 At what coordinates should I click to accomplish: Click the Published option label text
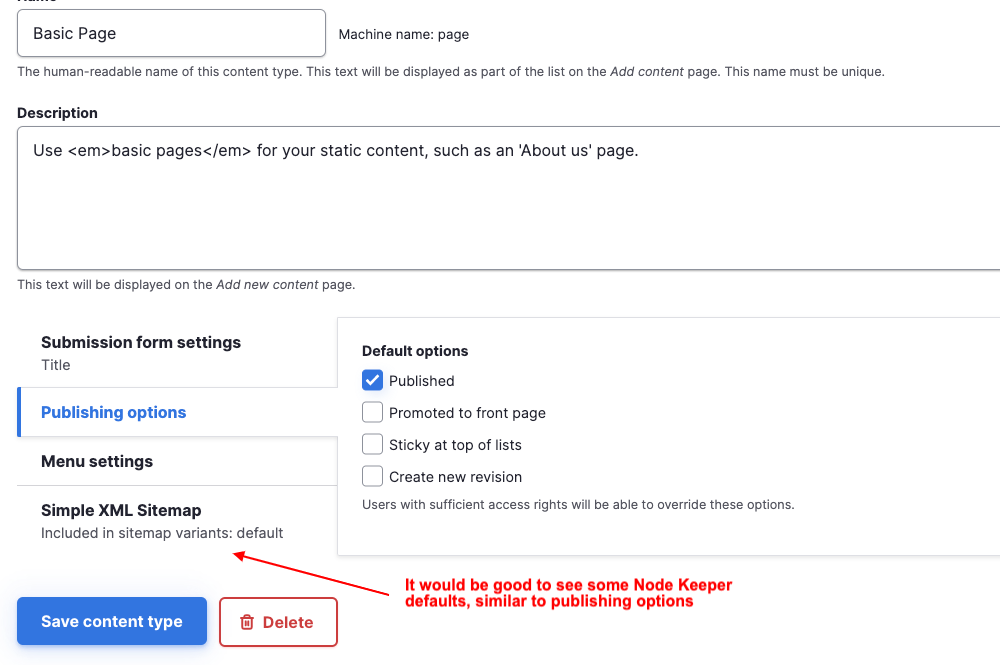pos(422,381)
